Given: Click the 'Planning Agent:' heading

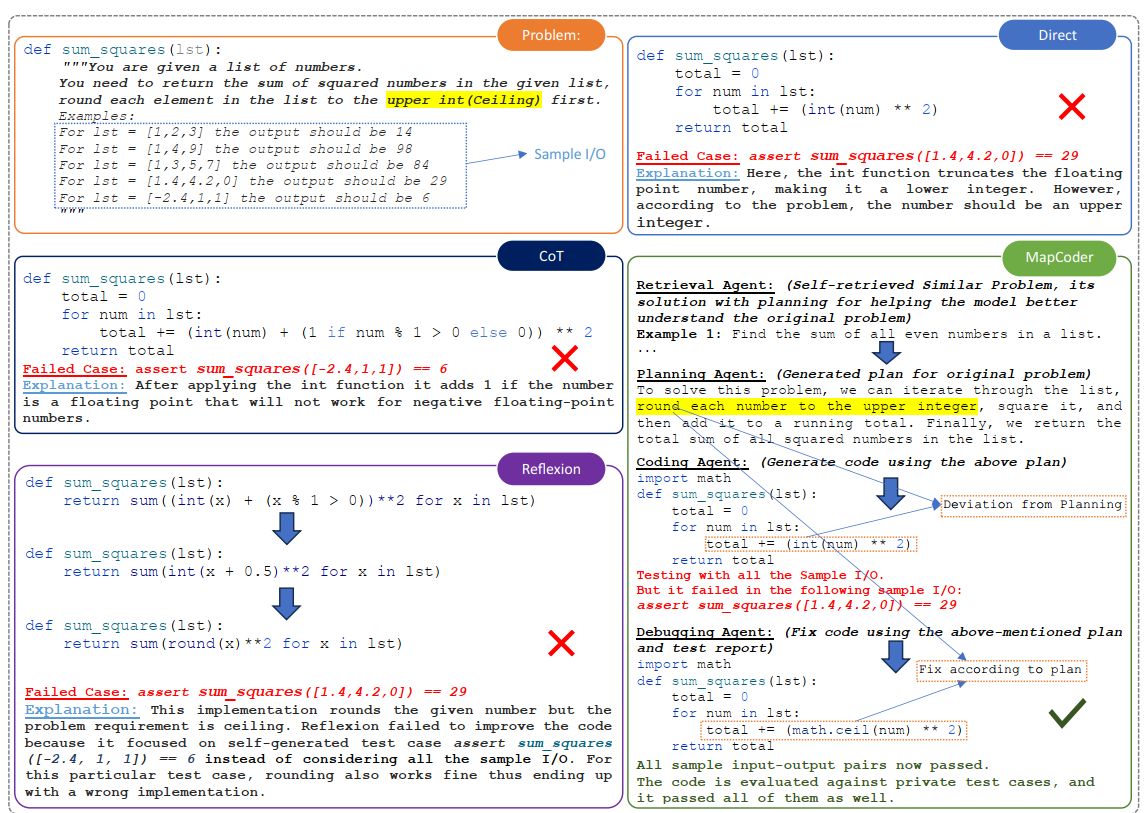Looking at the screenshot, I should coord(700,374).
